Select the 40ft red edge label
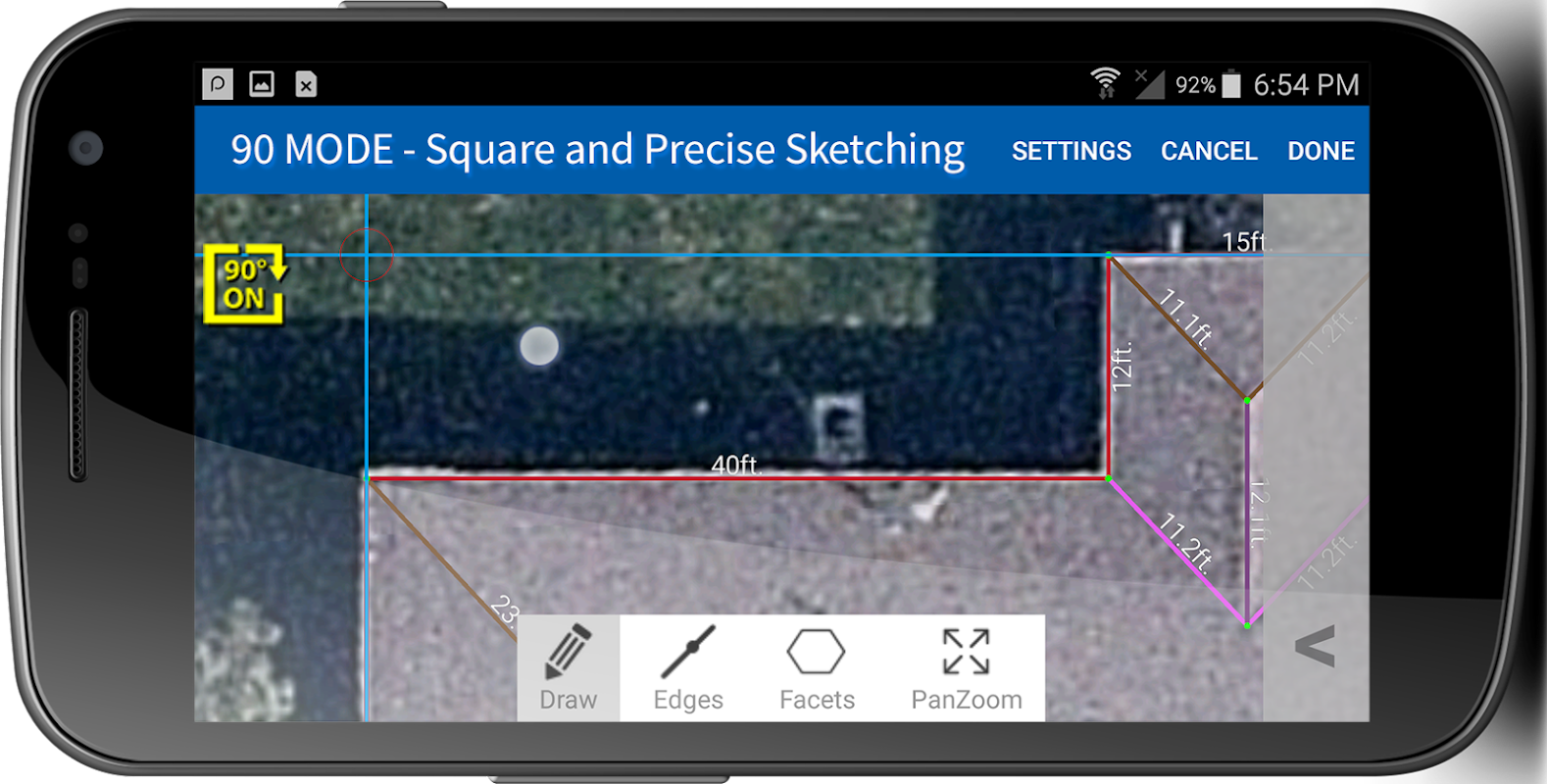 tap(736, 465)
